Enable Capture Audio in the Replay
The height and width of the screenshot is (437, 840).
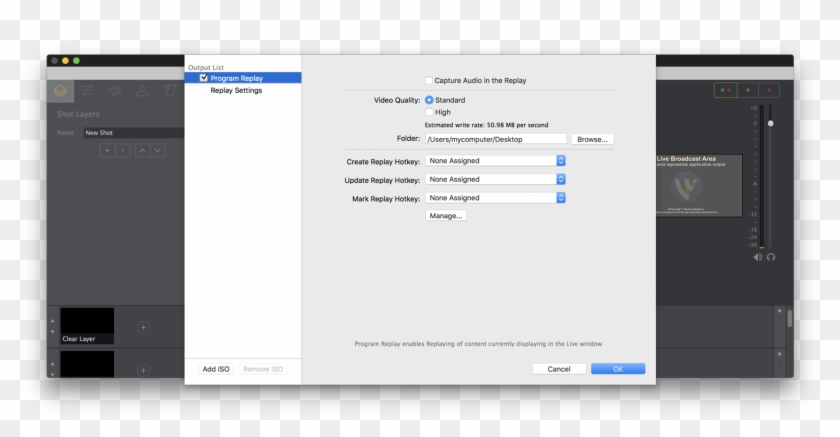[429, 80]
